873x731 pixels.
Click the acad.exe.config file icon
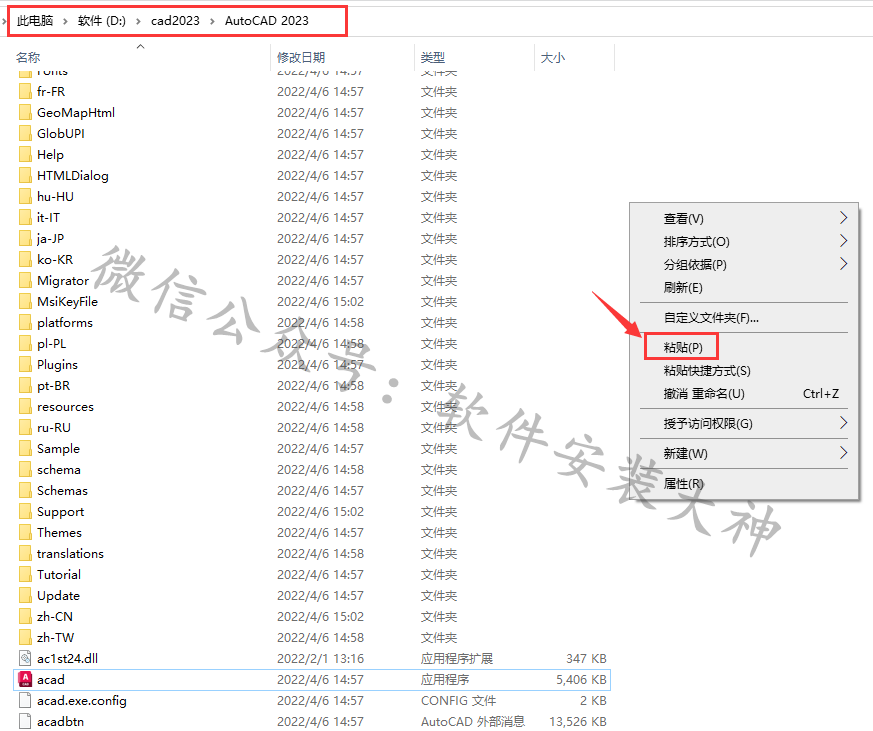(25, 700)
